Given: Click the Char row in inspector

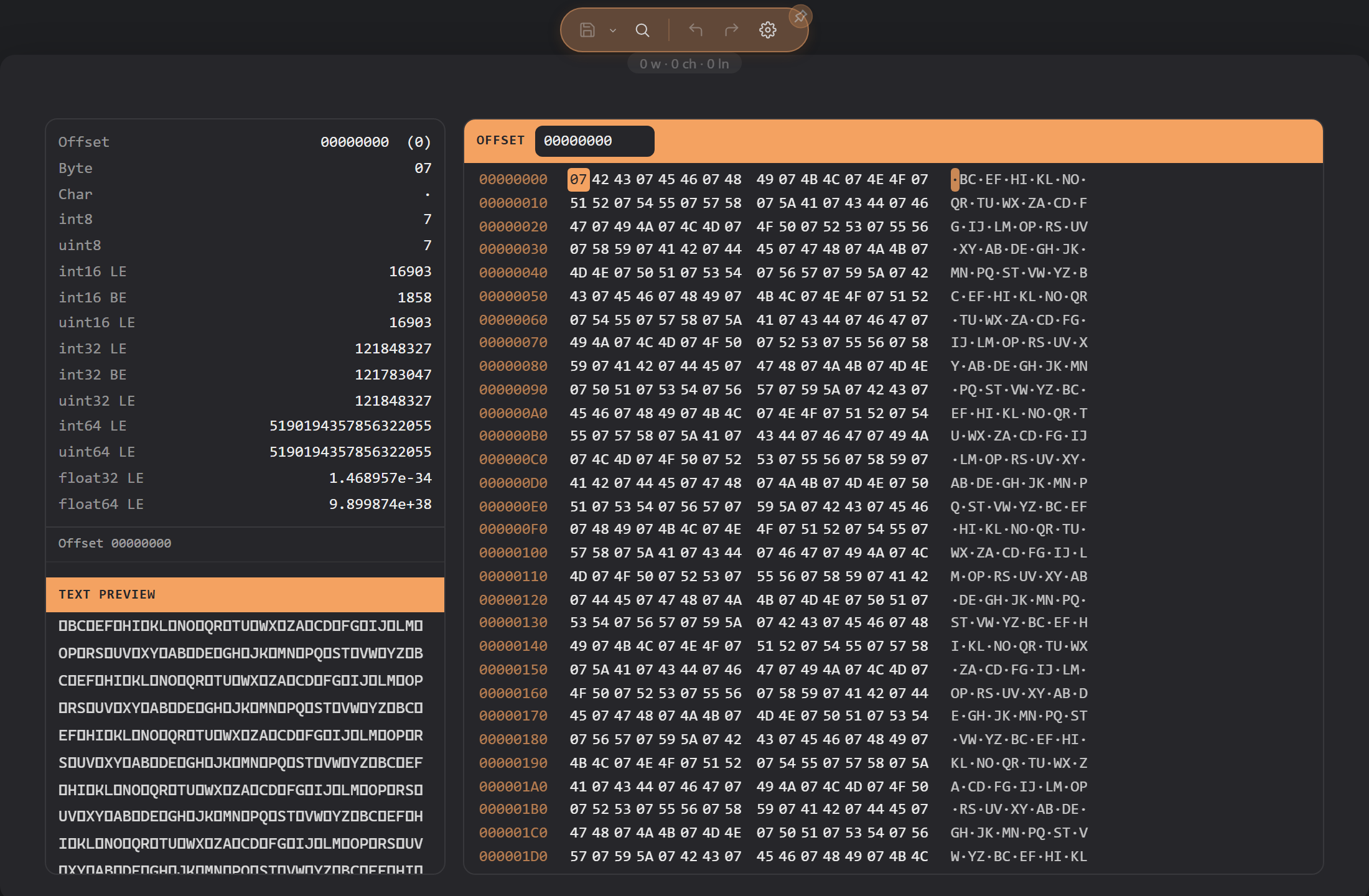Looking at the screenshot, I should coord(245,194).
